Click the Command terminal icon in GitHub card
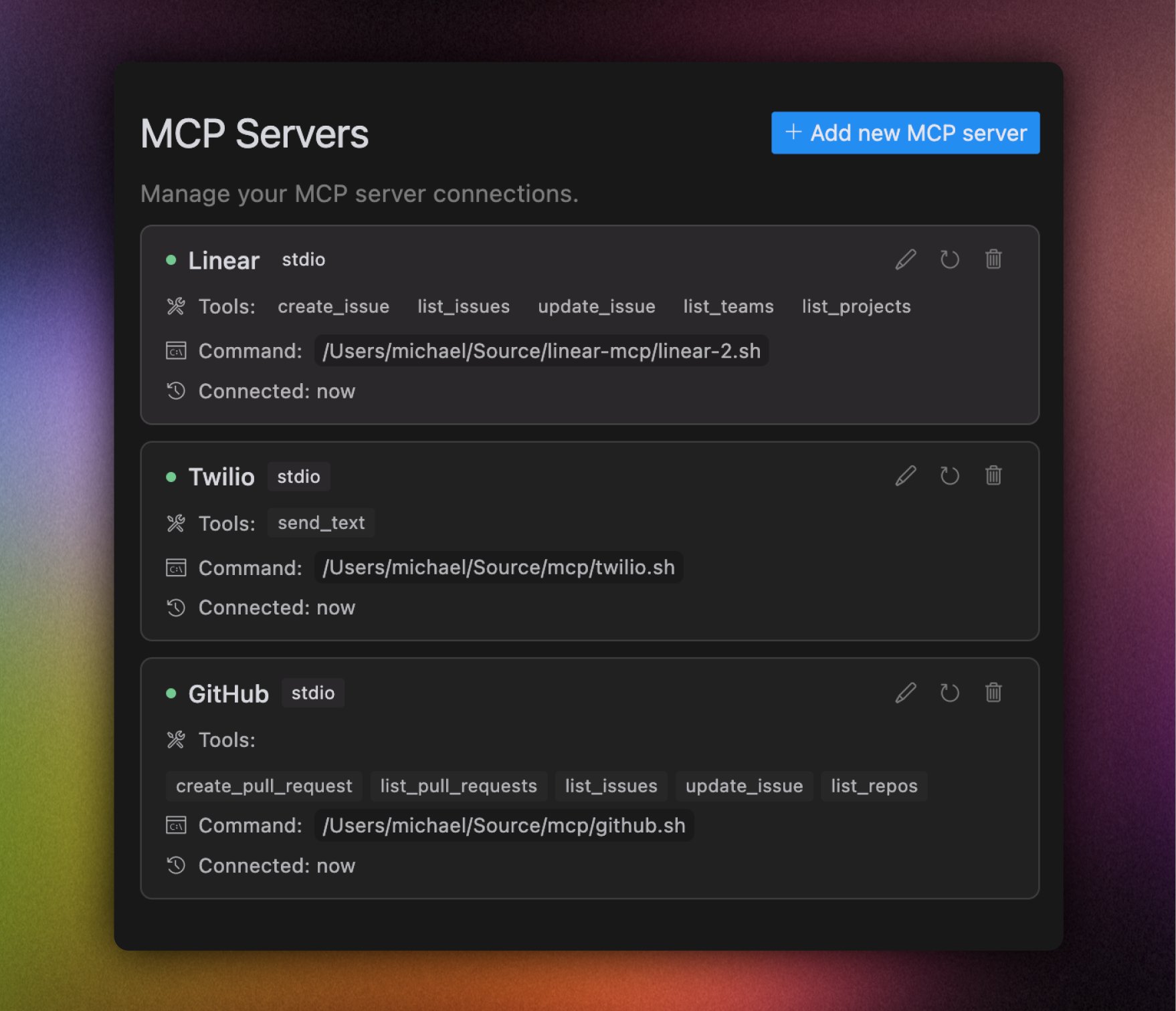1176x1011 pixels. (176, 825)
